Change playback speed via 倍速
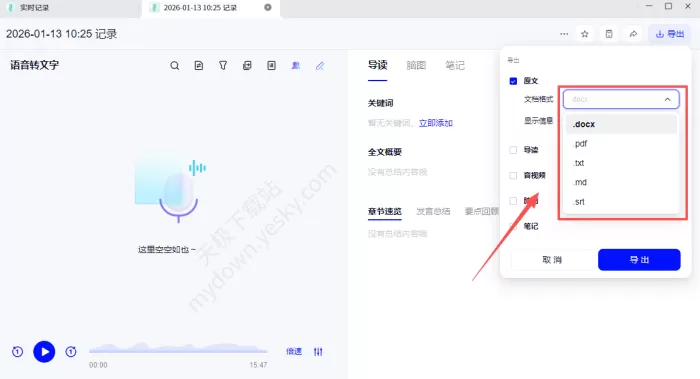This screenshot has width=700, height=379. 294,352
